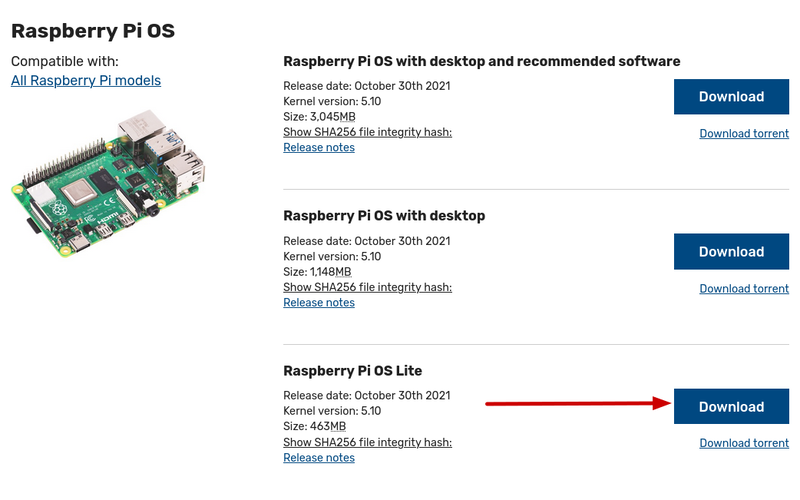The image size is (800, 500).
Task: Click the MB abbreviation beside size 3,045
Action: pyautogui.click(x=345, y=116)
